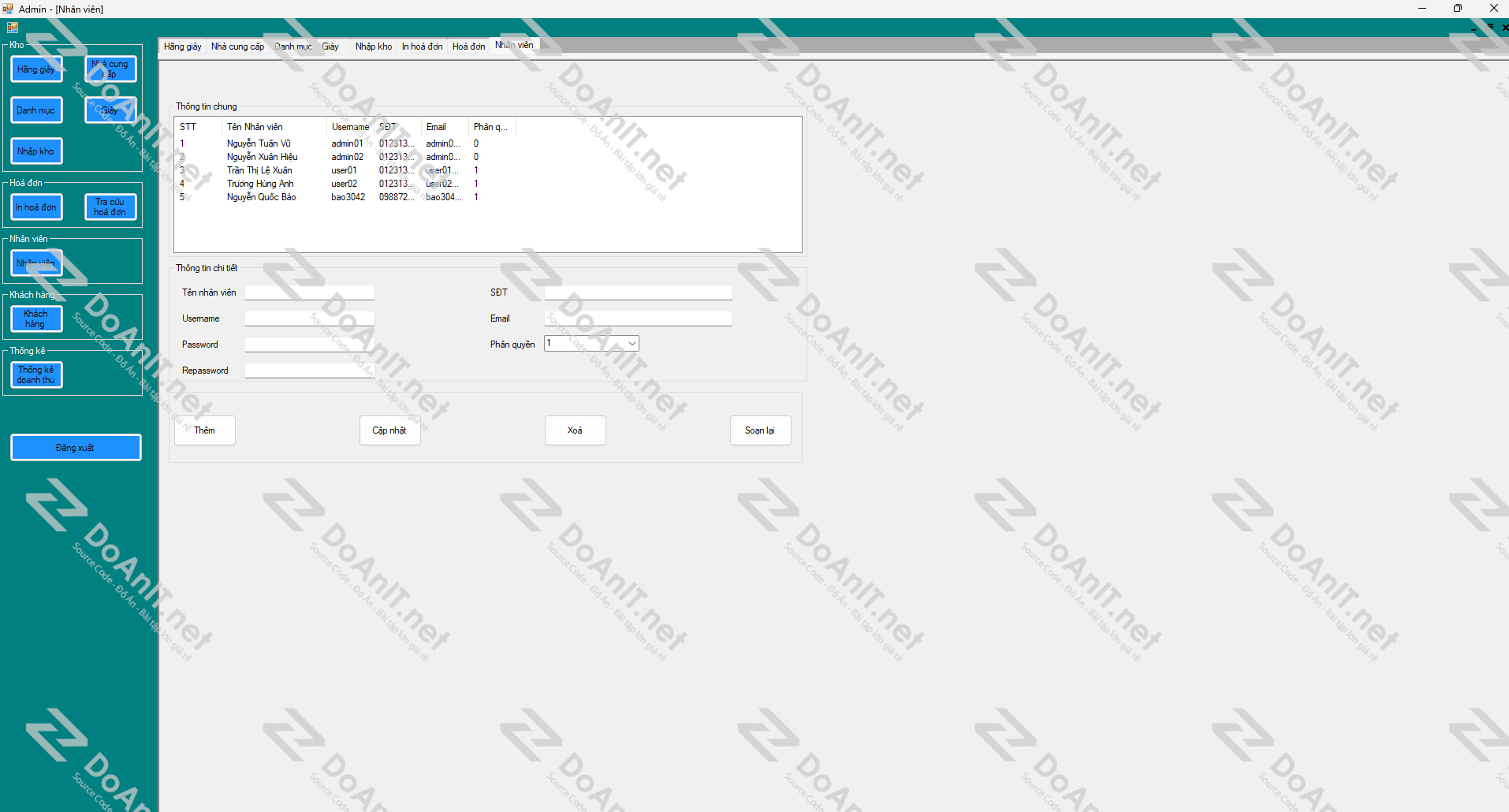The height and width of the screenshot is (812, 1509).
Task: Click the 098872... phone cell
Action: point(397,197)
